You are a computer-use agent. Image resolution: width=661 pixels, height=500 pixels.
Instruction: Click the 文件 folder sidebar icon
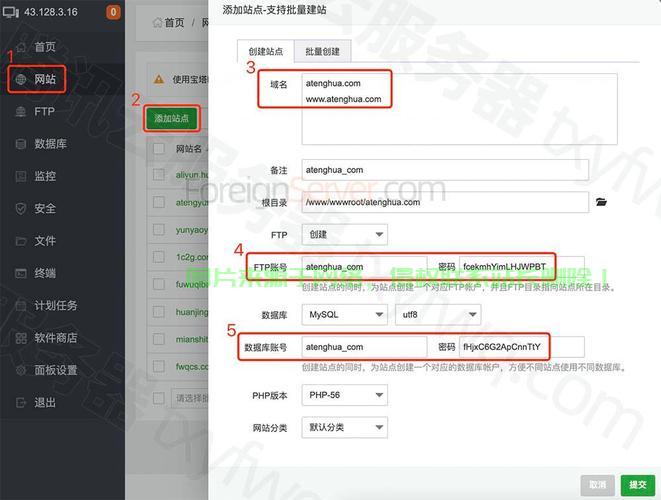click(x=21, y=241)
